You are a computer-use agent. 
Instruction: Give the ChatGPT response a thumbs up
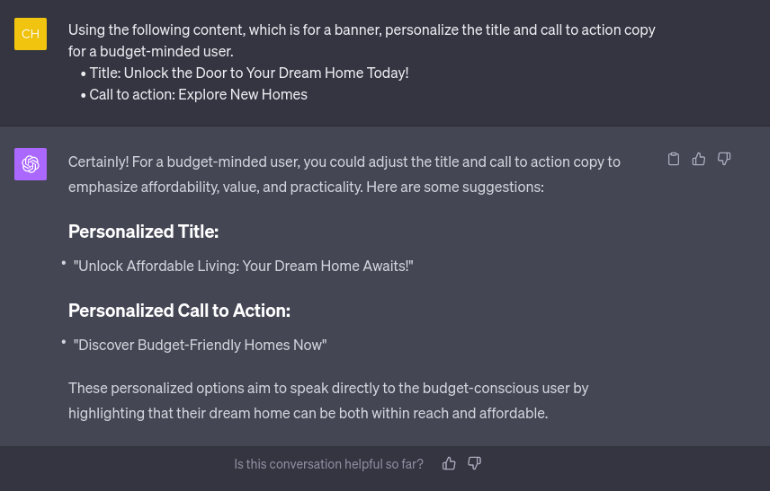tap(698, 159)
